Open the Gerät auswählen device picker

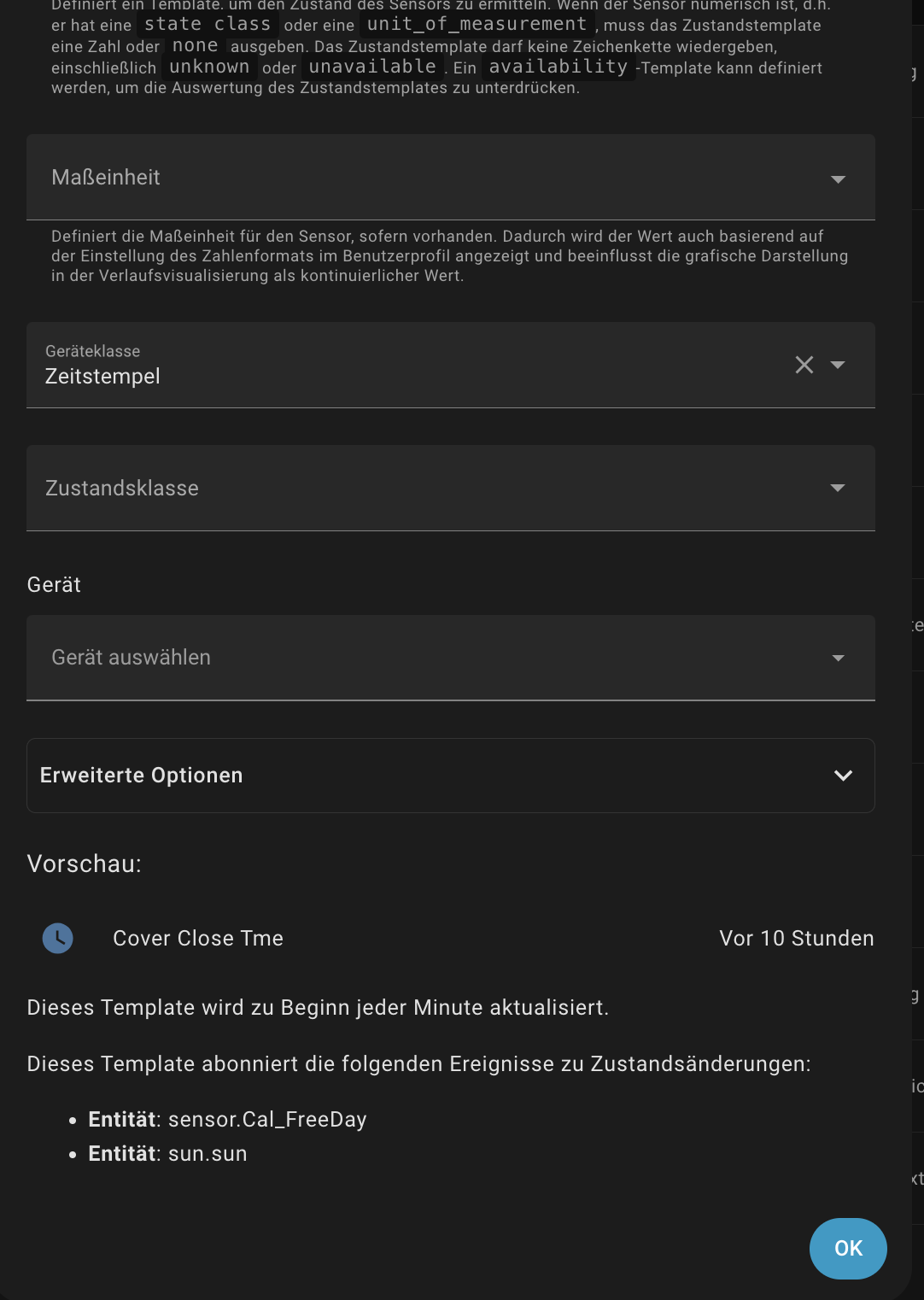(x=451, y=658)
